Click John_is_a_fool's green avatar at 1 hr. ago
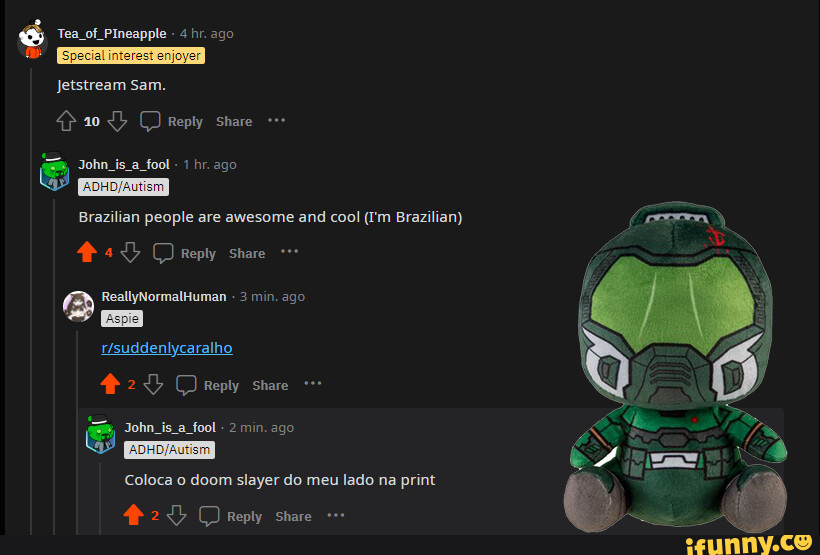This screenshot has height=555, width=820. (54, 171)
